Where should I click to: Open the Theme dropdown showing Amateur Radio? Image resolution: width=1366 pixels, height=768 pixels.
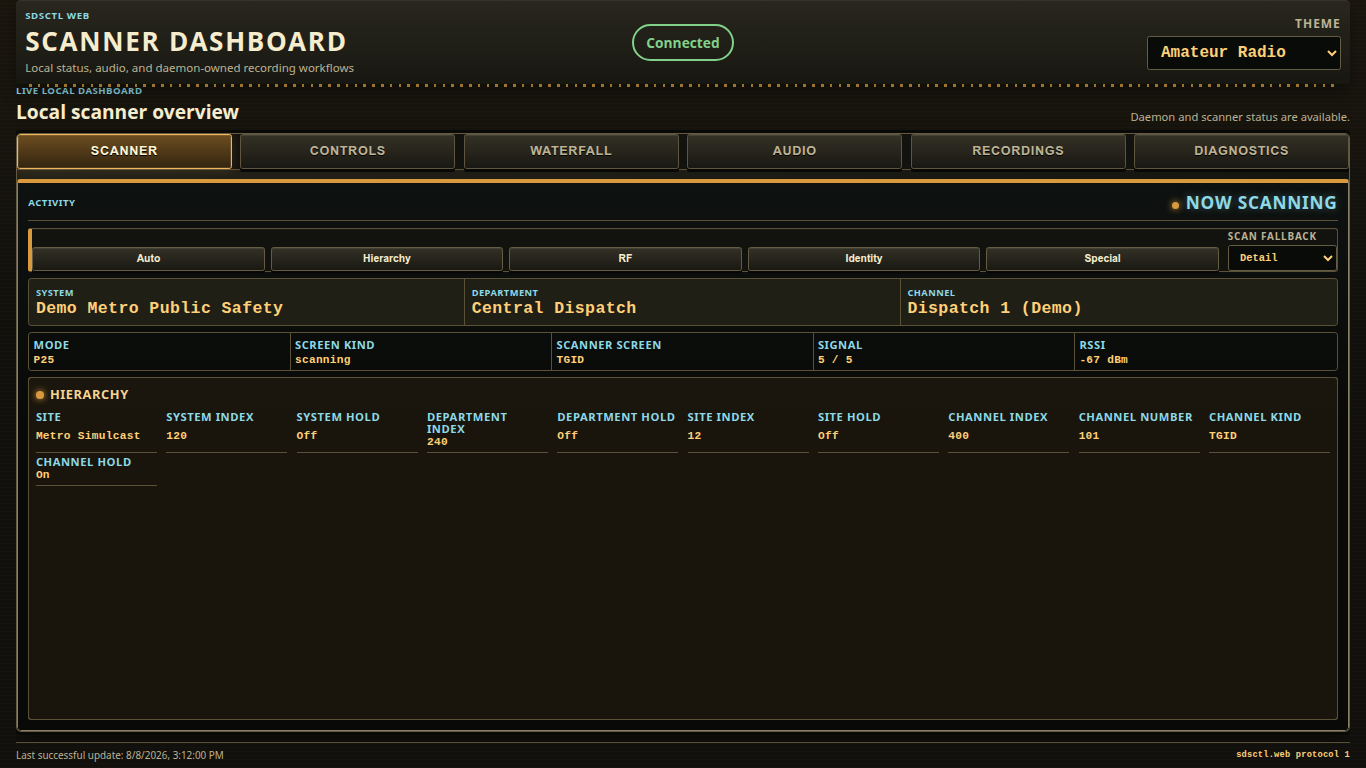(x=1243, y=53)
